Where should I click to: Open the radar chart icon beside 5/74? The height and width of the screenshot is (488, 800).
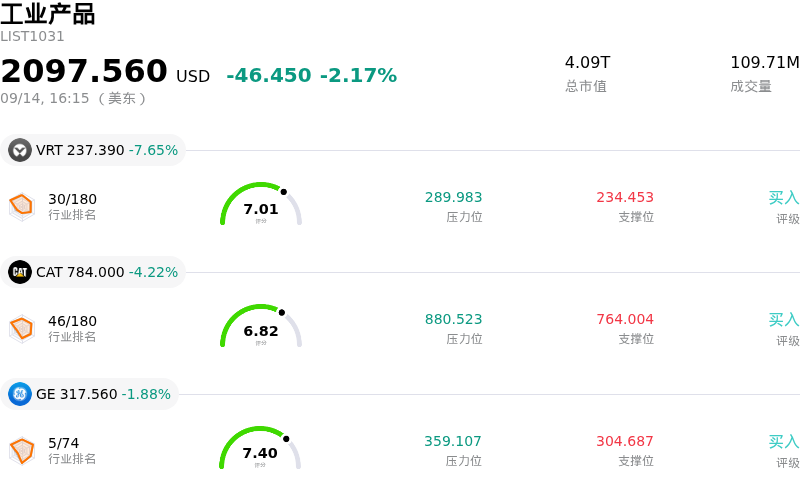tap(22, 450)
